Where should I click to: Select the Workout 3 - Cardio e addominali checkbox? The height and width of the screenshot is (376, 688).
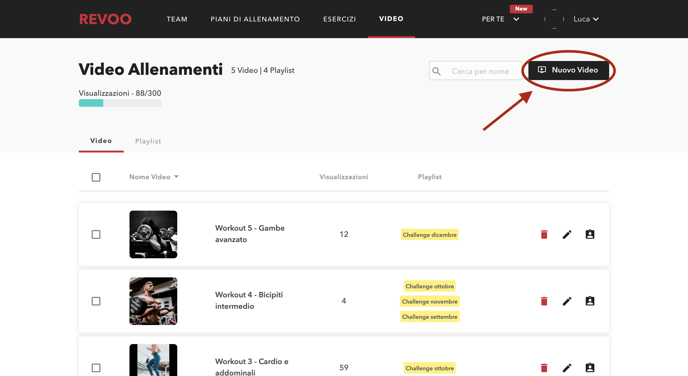(x=96, y=368)
